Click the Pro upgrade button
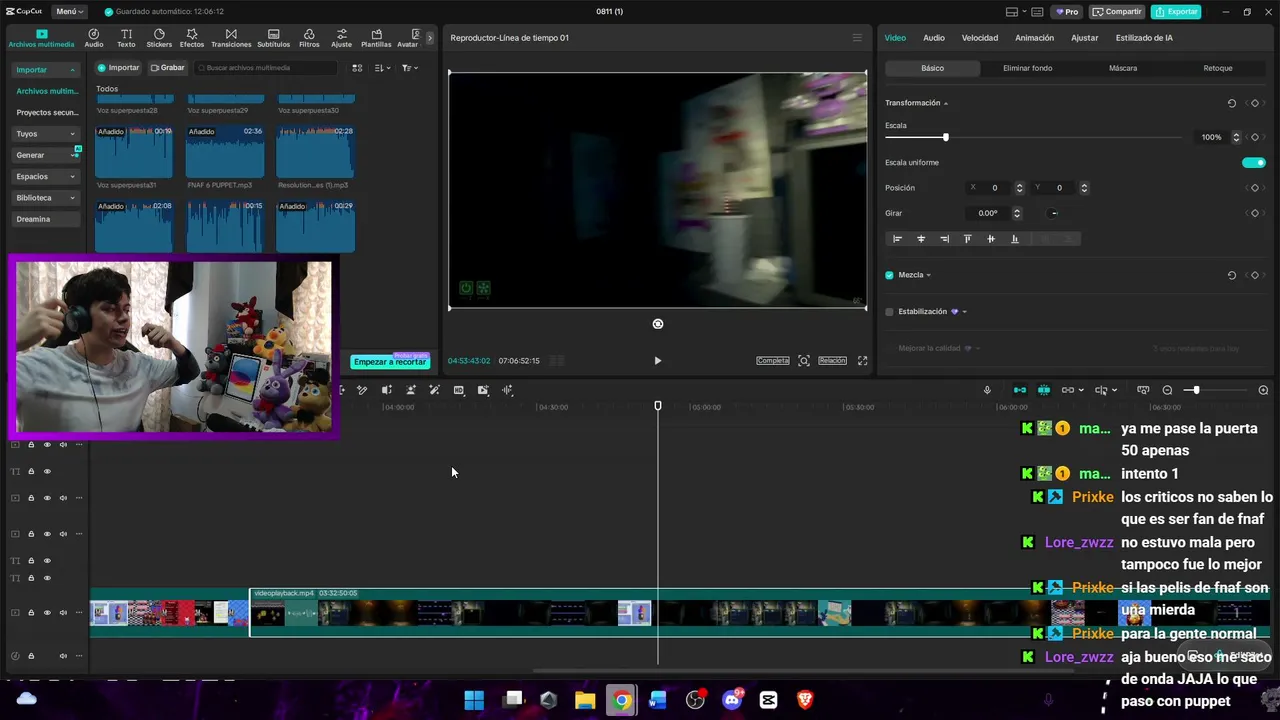The width and height of the screenshot is (1280, 720). (1067, 12)
